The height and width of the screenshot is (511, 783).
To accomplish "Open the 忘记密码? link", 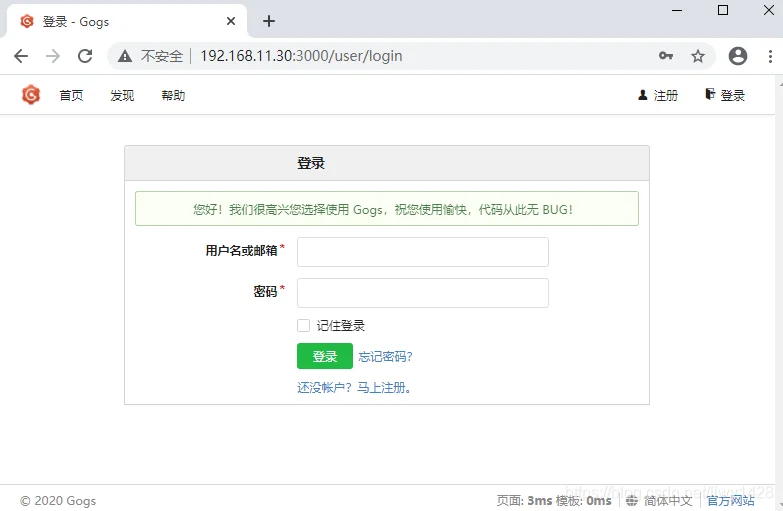I will point(385,356).
